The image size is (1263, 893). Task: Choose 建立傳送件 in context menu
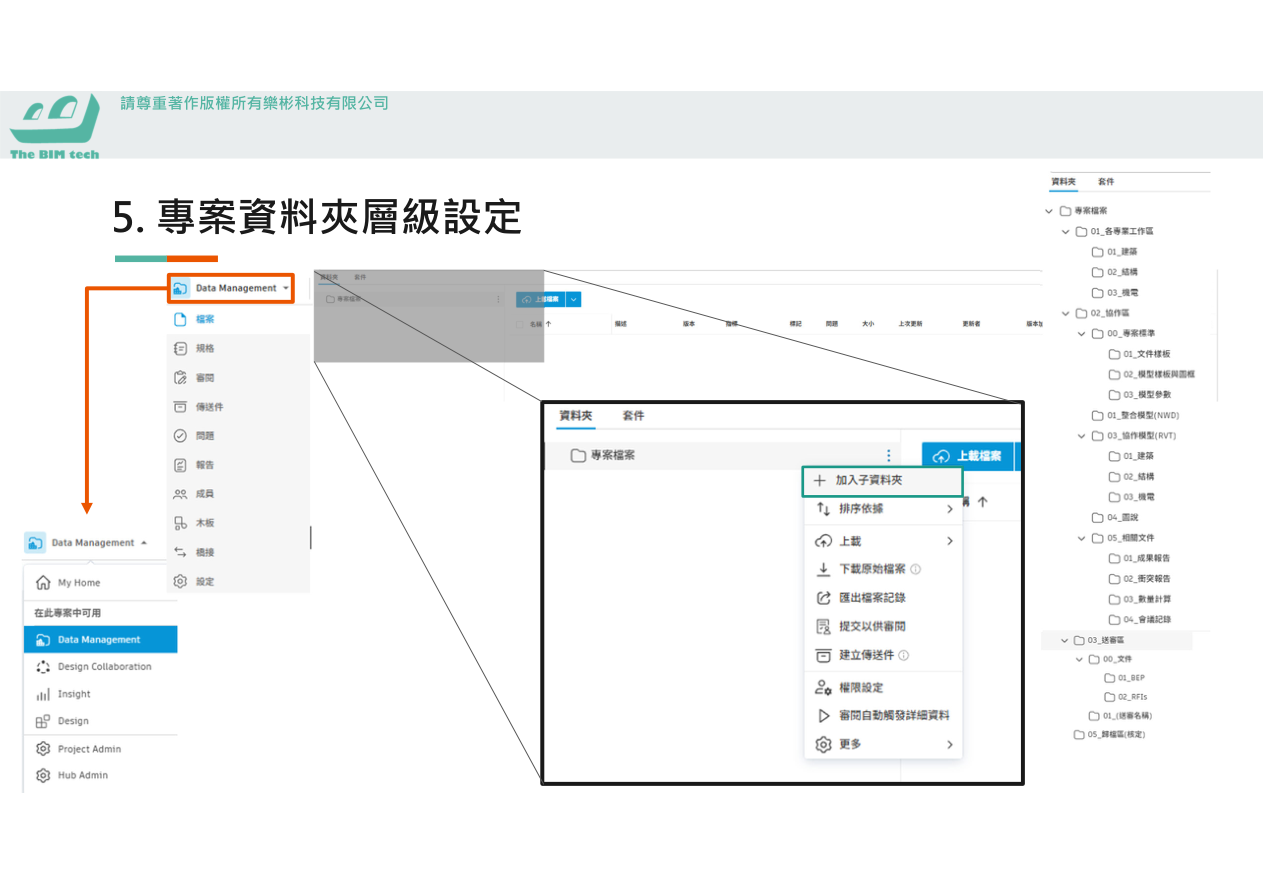pos(864,656)
